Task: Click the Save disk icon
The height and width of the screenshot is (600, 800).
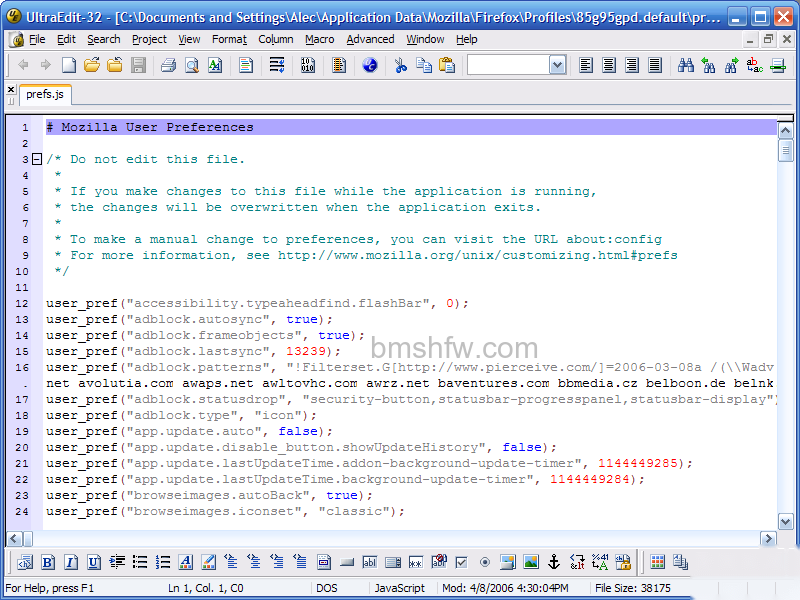Action: coord(138,65)
